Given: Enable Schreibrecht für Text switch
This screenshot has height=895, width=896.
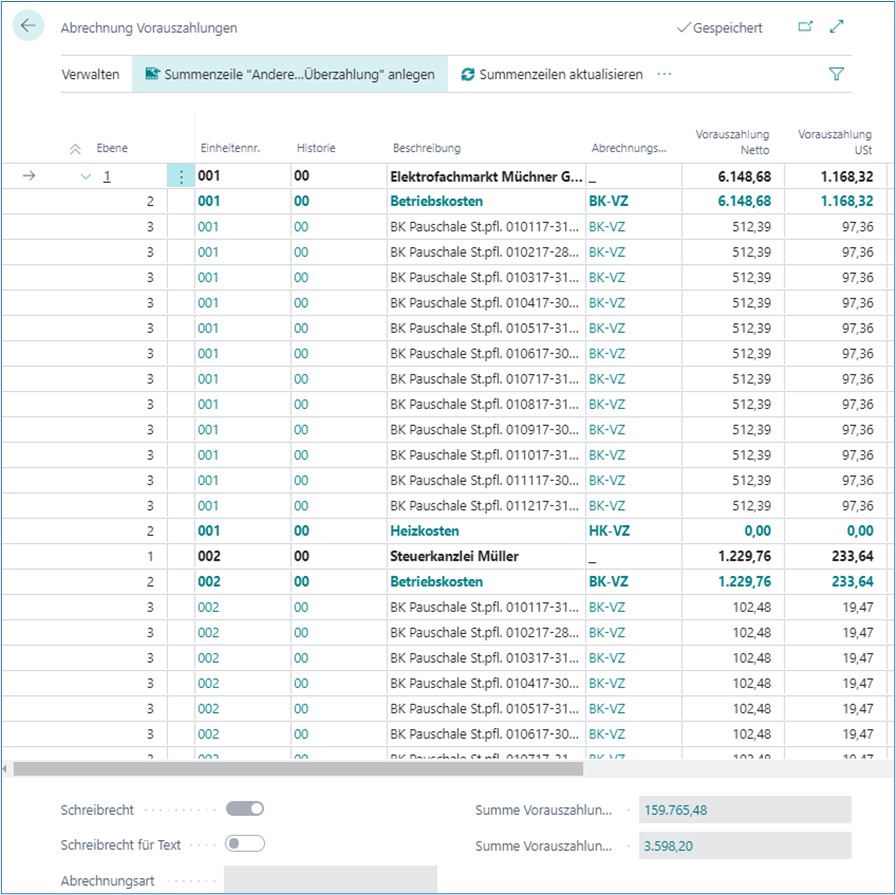Looking at the screenshot, I should 245,844.
